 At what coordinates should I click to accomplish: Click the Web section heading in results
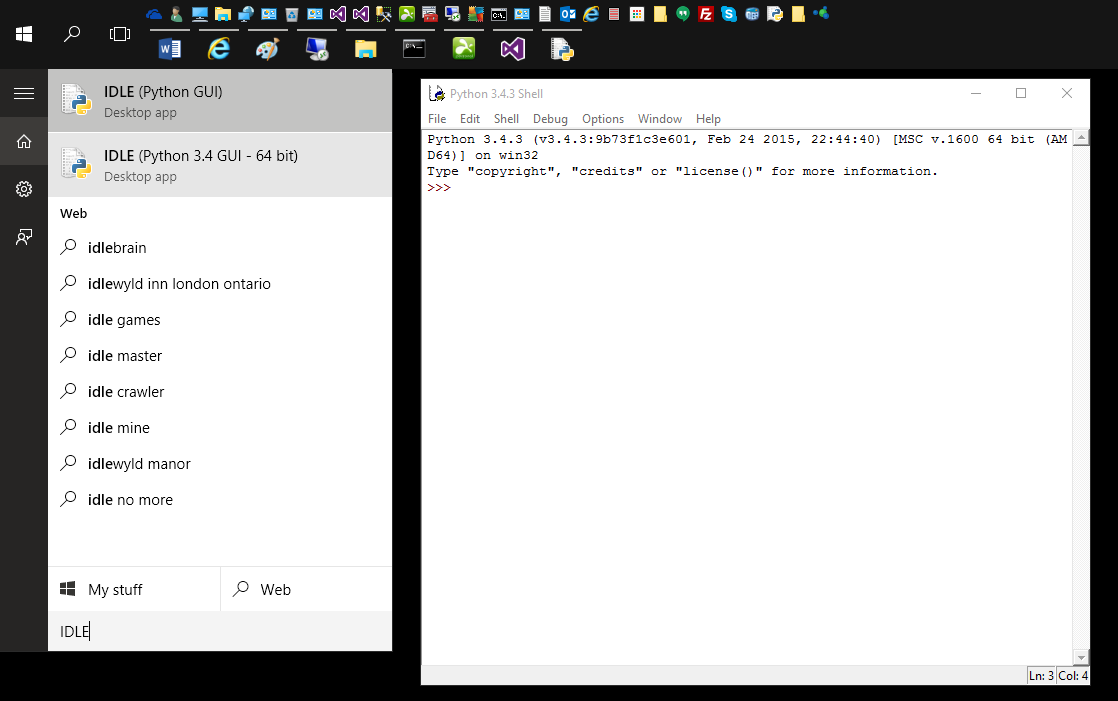73,213
